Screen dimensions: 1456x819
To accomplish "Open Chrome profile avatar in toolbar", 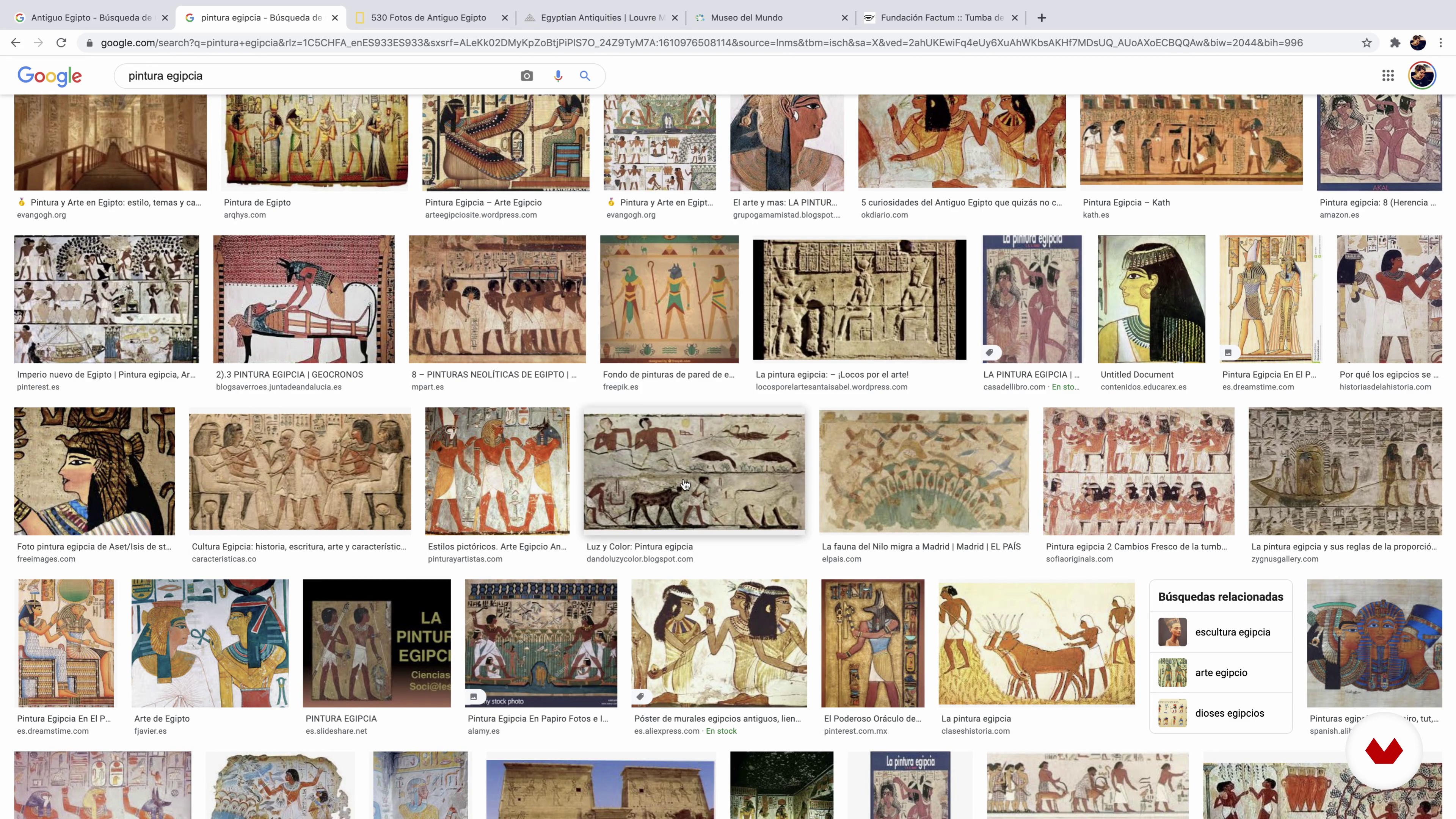I will (x=1418, y=43).
